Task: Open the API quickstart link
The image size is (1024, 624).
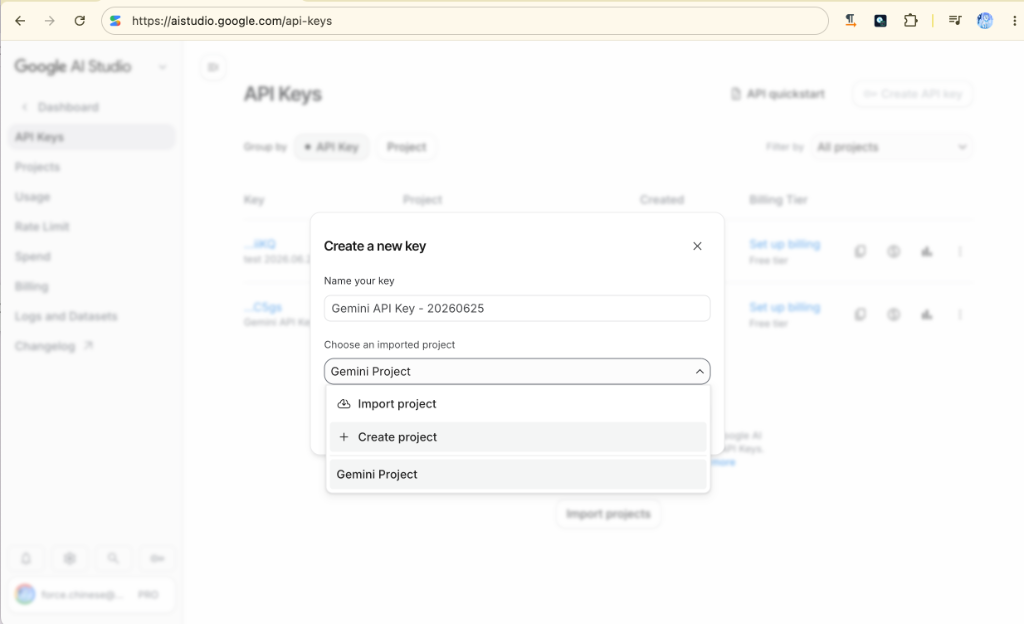Action: pyautogui.click(x=777, y=94)
